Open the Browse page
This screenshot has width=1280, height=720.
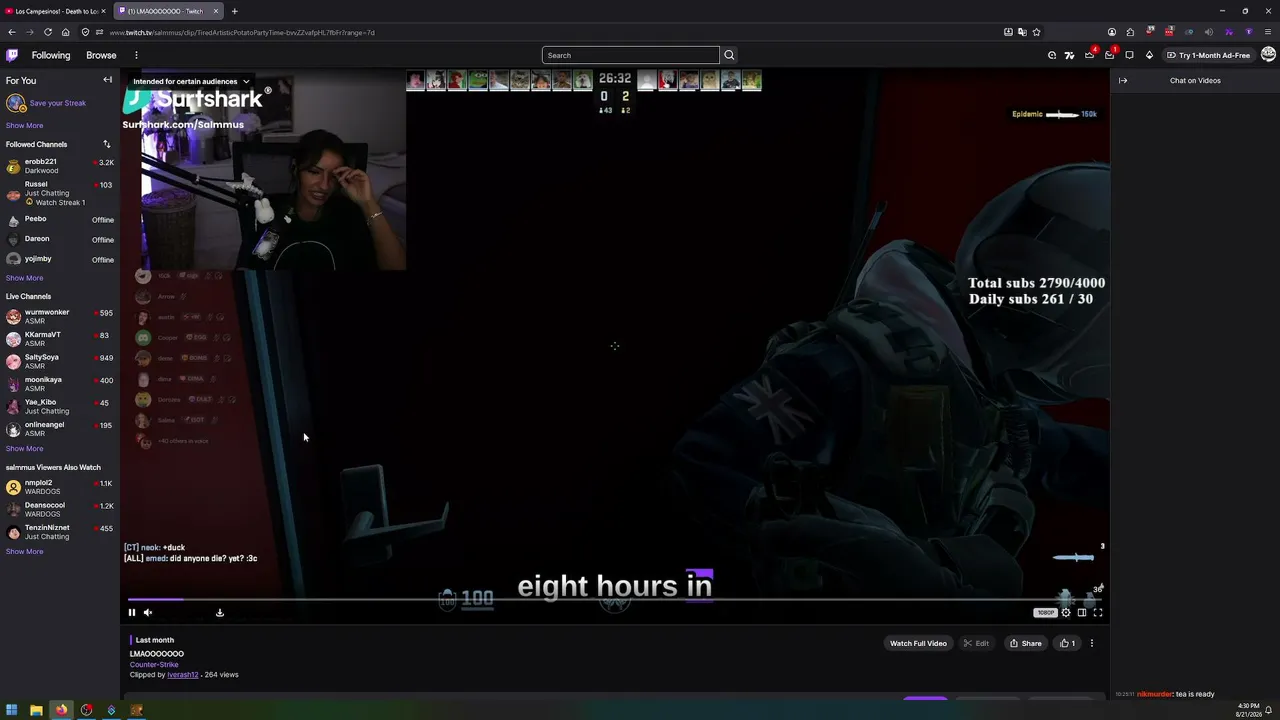point(101,55)
